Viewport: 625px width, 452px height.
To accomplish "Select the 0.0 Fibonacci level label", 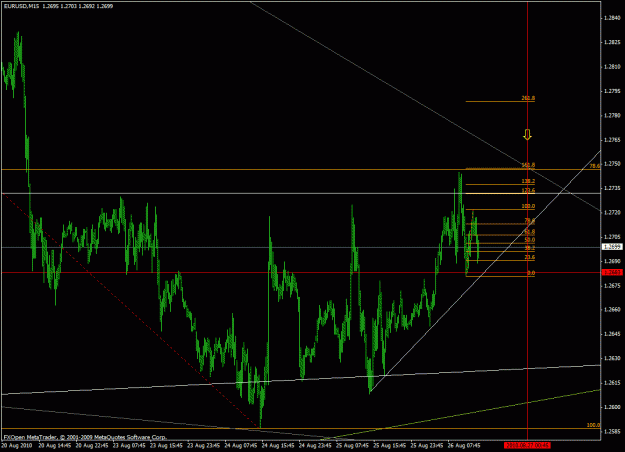I will coord(531,273).
